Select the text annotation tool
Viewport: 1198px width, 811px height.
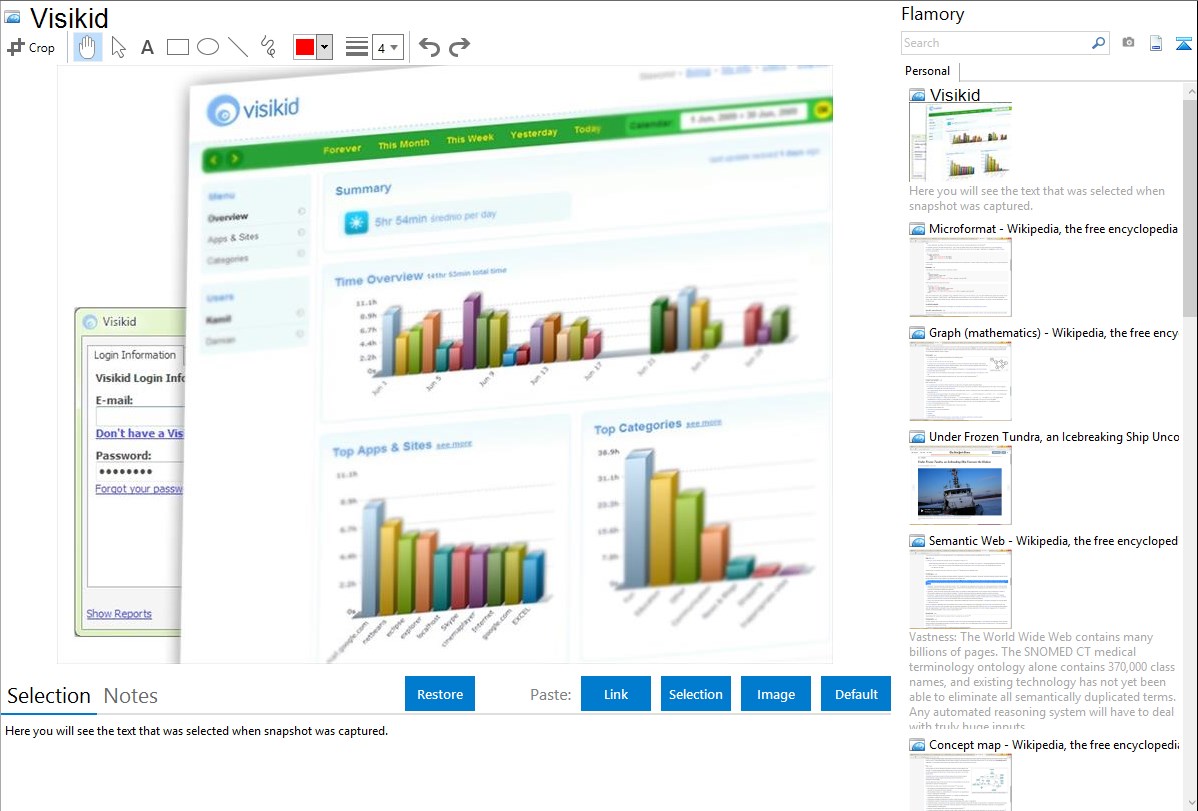tap(147, 47)
